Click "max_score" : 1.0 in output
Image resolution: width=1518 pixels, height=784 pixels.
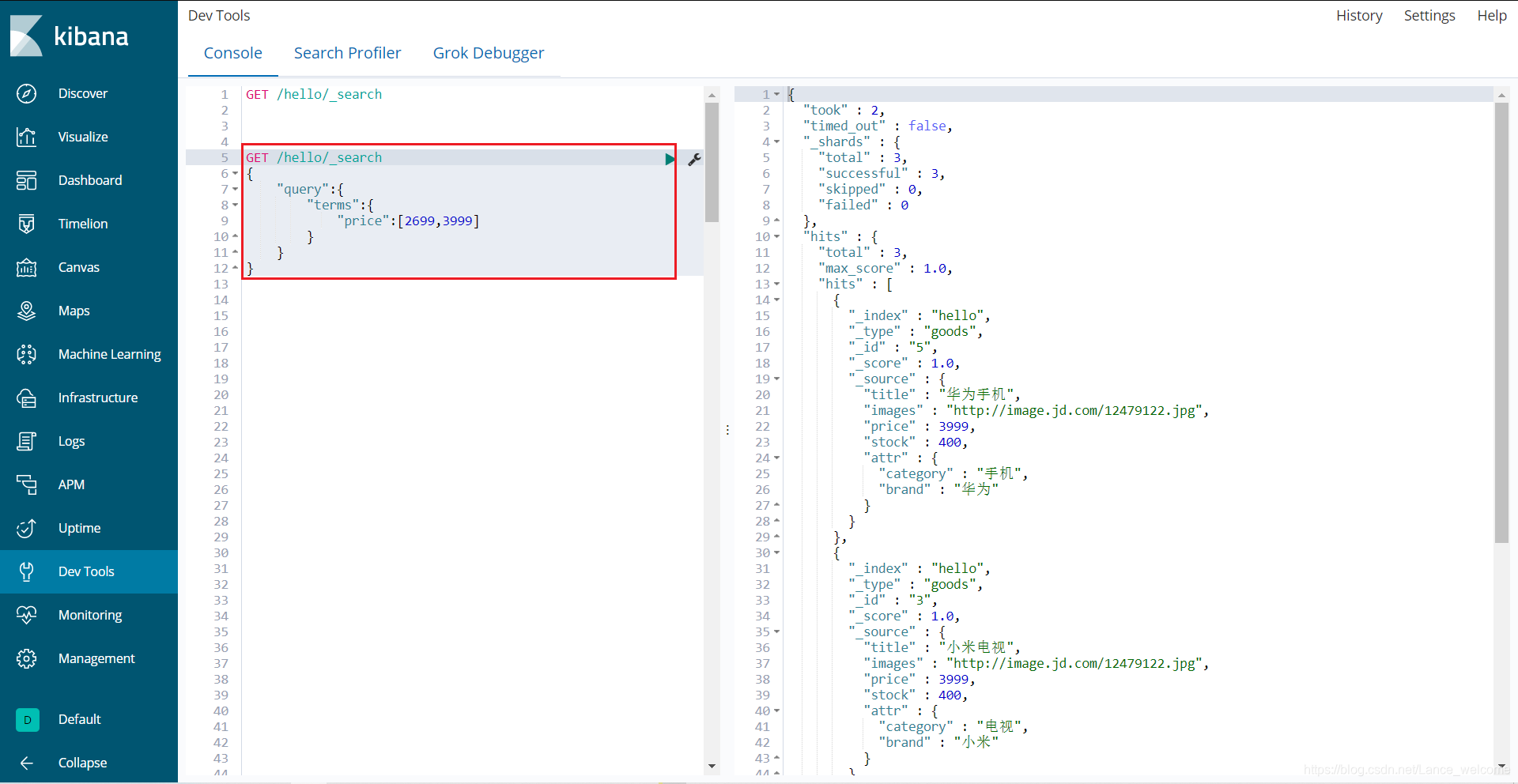point(885,268)
